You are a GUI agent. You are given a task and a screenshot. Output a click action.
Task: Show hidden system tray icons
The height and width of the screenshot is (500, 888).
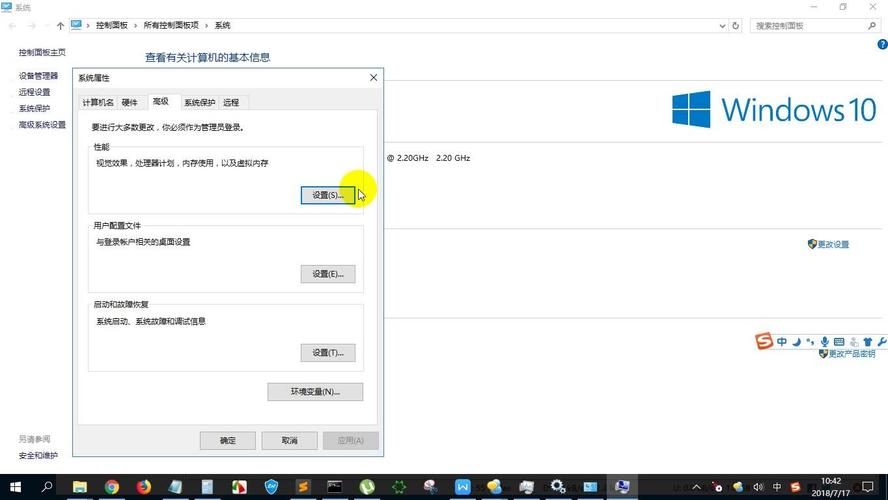click(x=697, y=487)
